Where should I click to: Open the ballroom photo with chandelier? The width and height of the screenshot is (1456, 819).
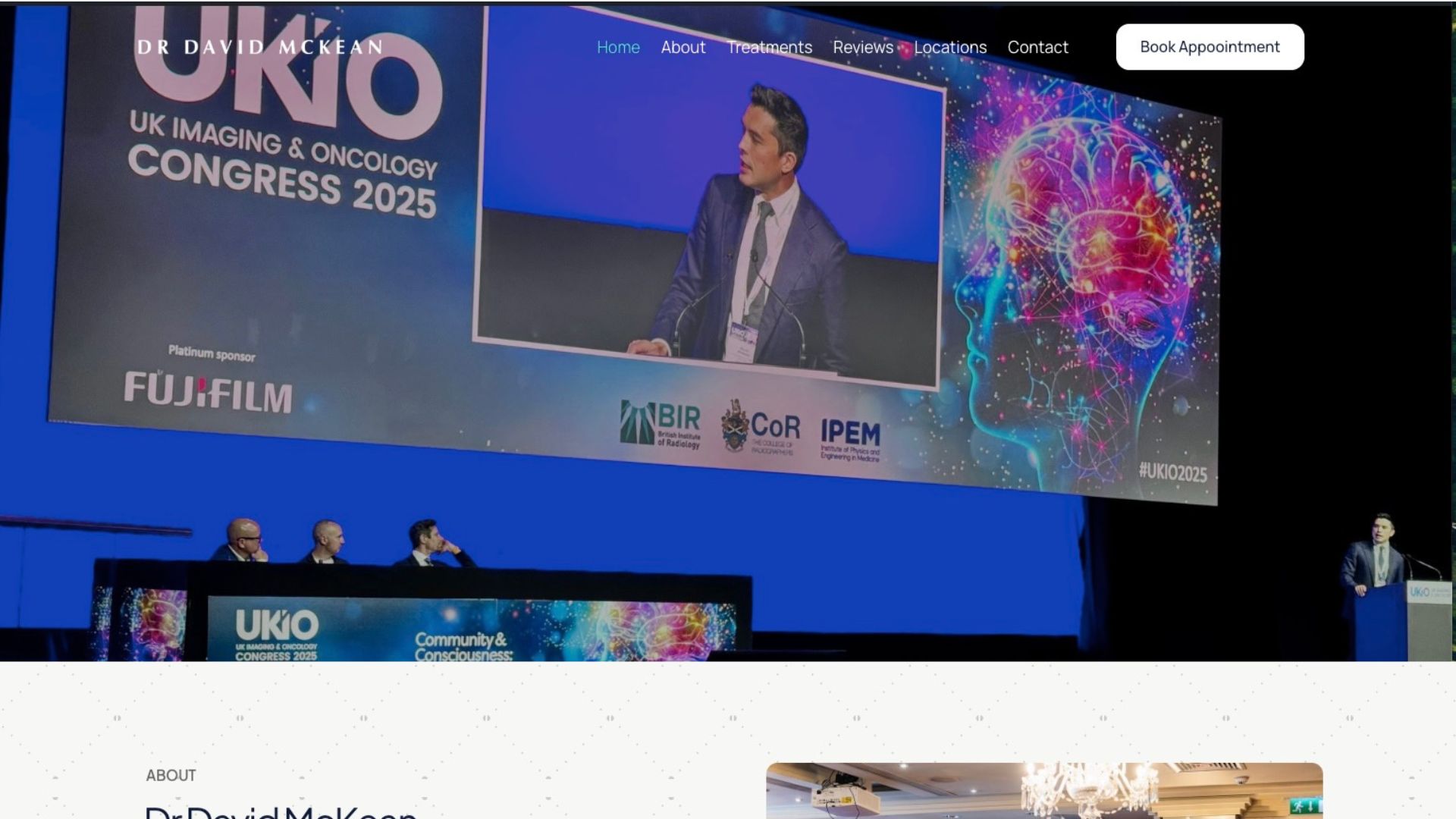[x=1043, y=790]
